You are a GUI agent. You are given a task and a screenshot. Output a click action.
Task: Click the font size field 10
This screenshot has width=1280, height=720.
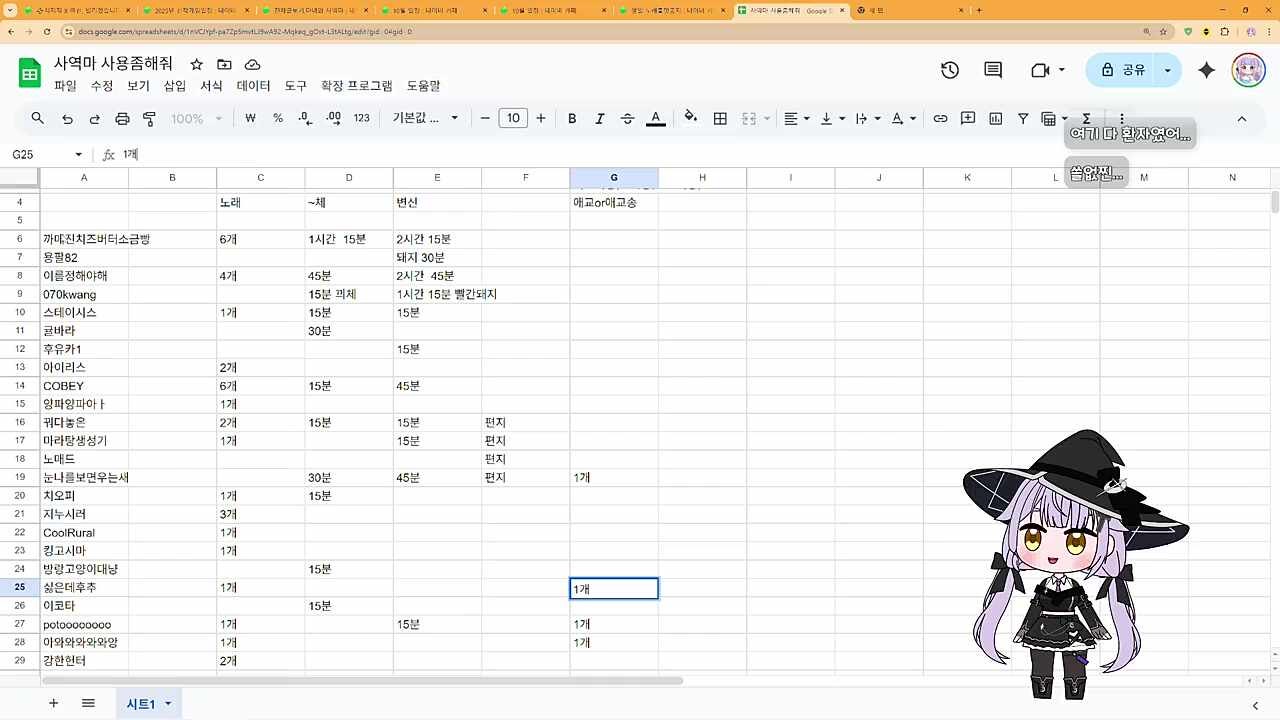[513, 118]
